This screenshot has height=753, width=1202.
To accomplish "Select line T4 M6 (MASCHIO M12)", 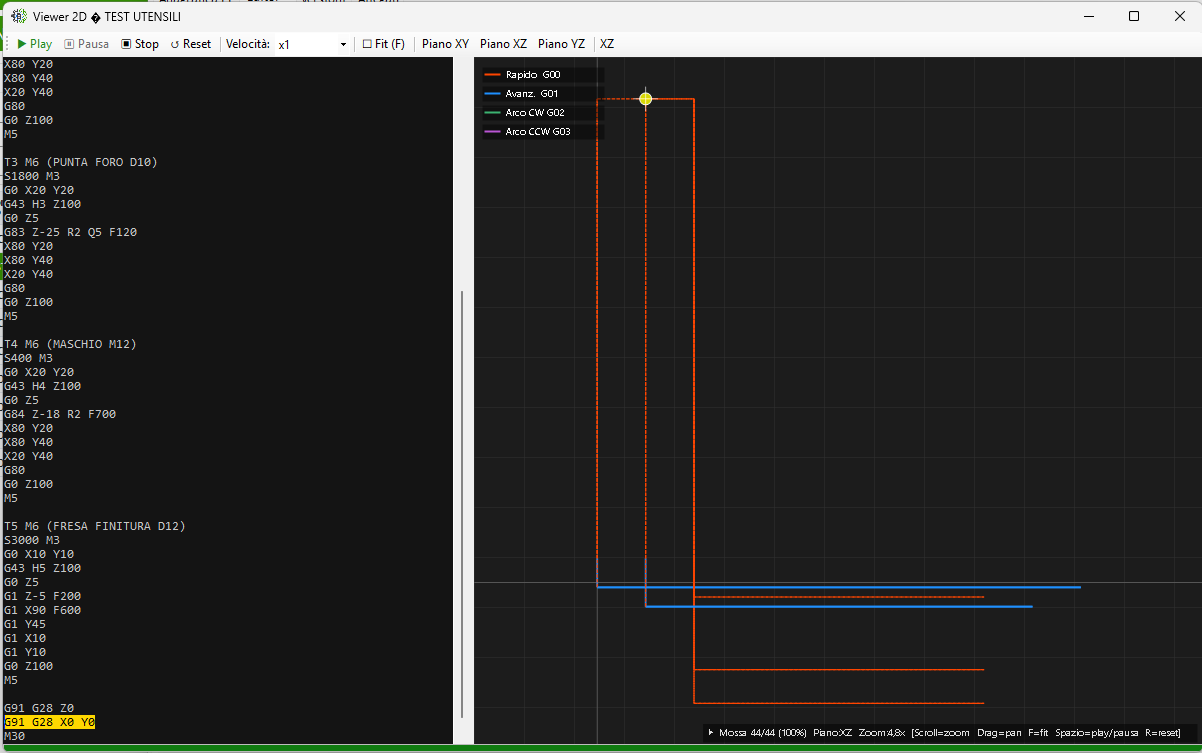I will pyautogui.click(x=70, y=344).
